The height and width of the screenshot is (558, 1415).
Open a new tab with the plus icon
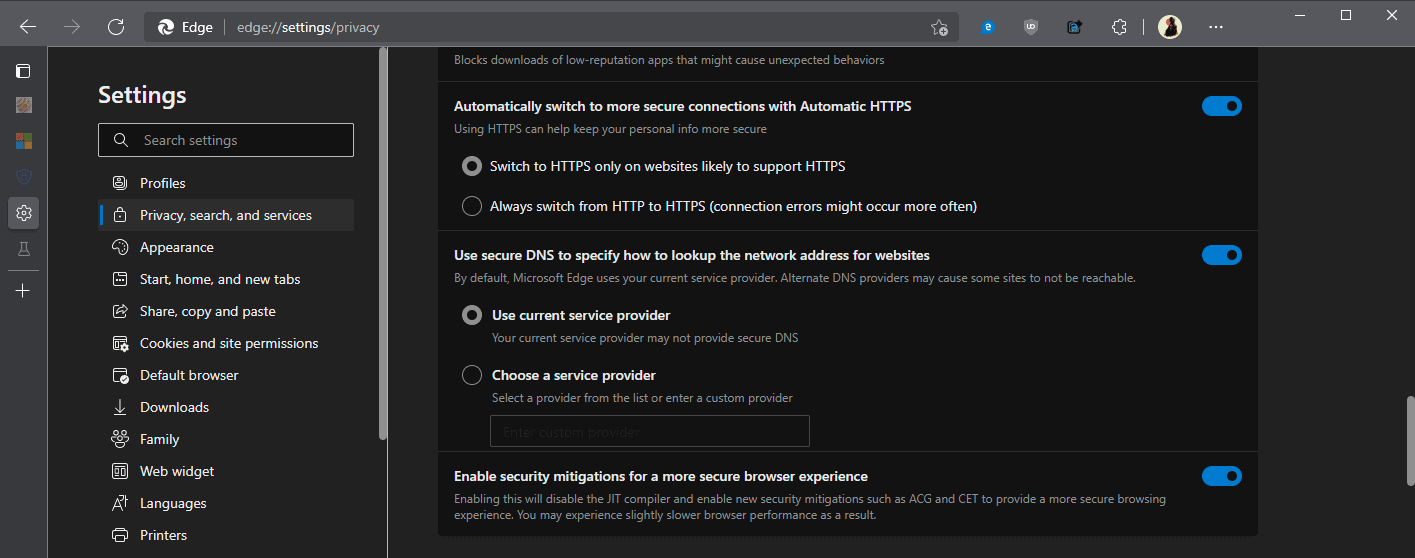24,291
